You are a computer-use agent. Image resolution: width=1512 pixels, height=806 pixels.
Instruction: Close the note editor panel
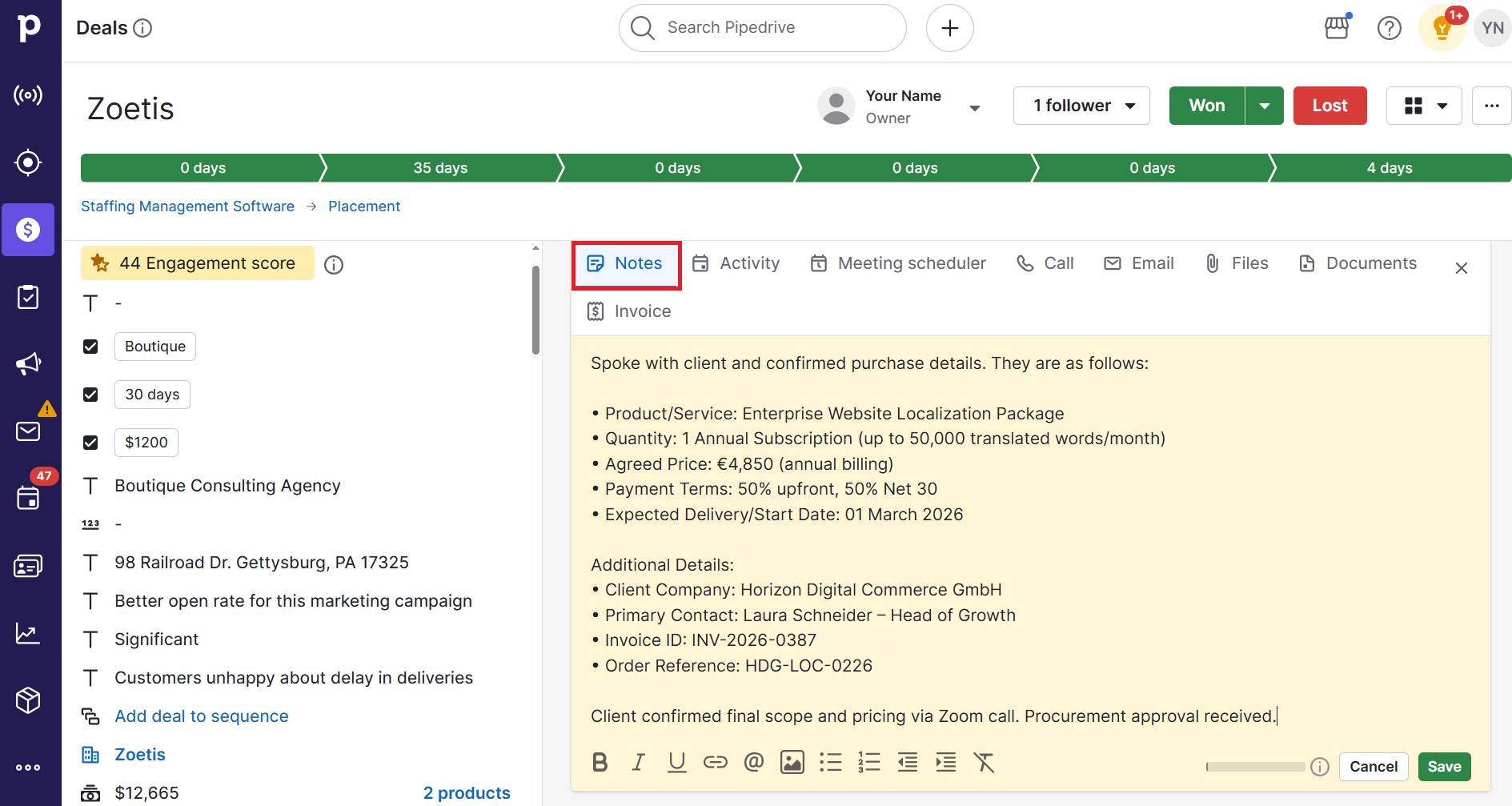[x=1462, y=268]
